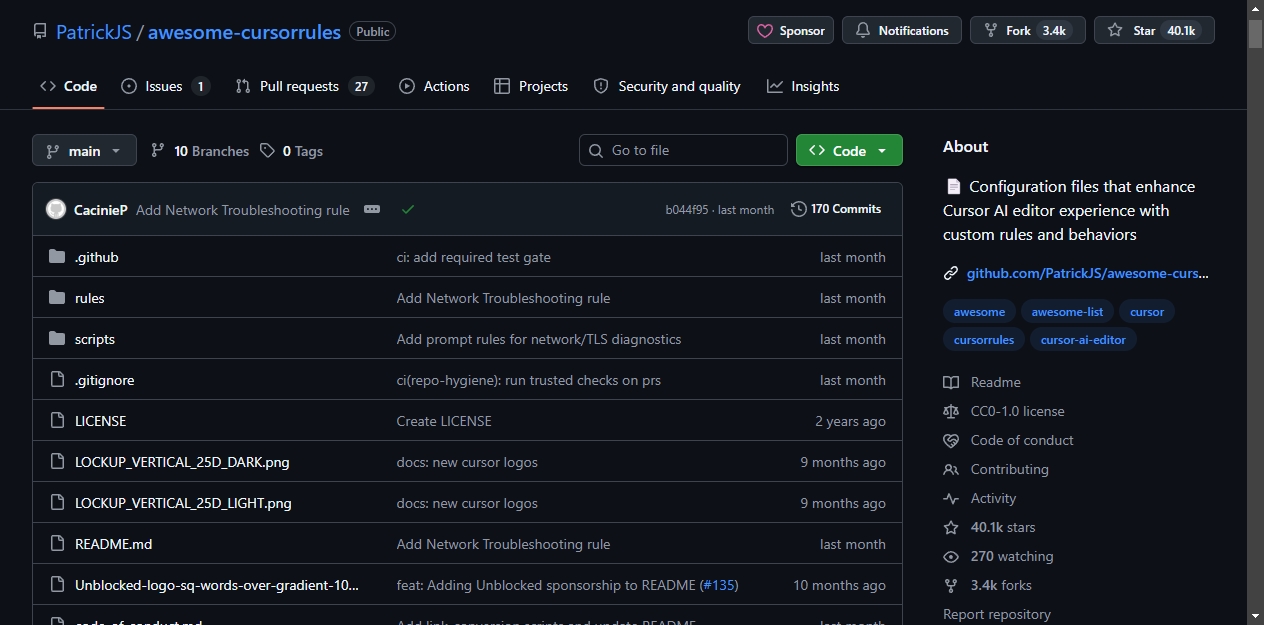
Task: Open the Projects tab
Action: (531, 86)
